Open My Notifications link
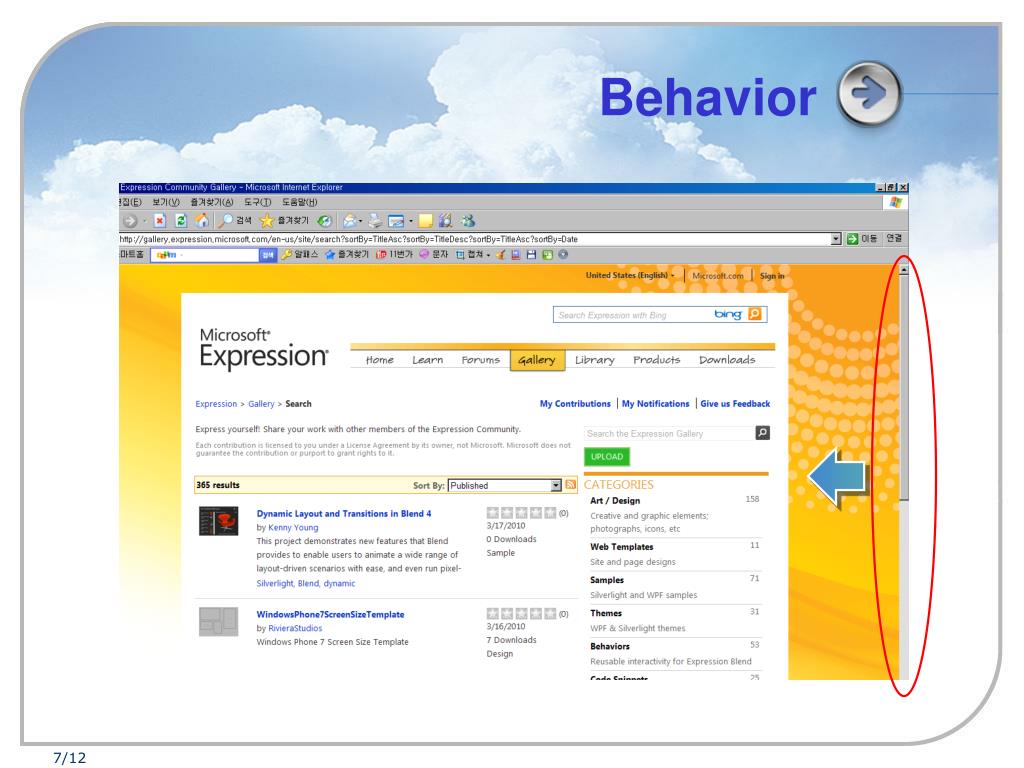 (x=655, y=404)
